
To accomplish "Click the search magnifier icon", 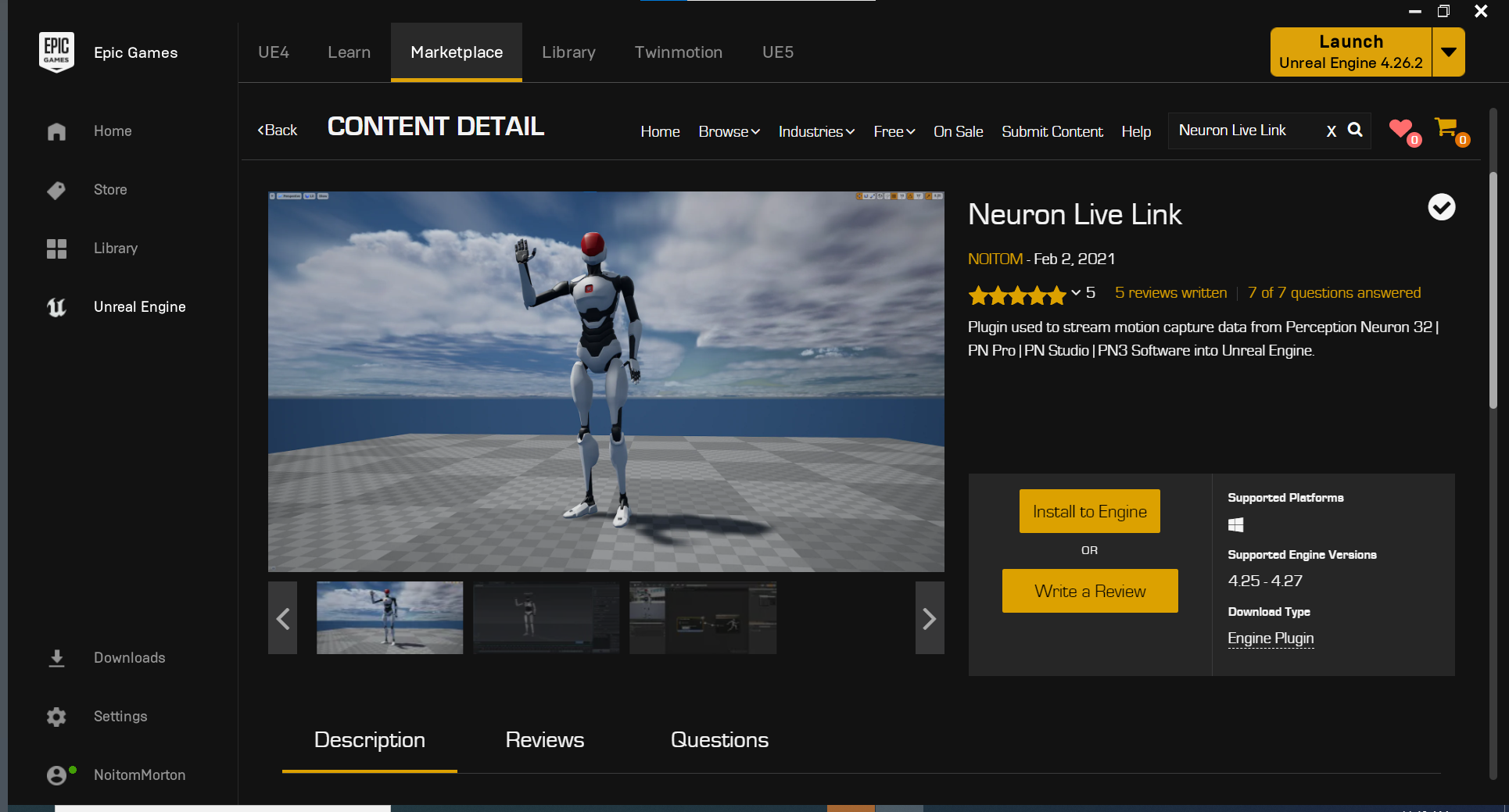I will tap(1356, 131).
